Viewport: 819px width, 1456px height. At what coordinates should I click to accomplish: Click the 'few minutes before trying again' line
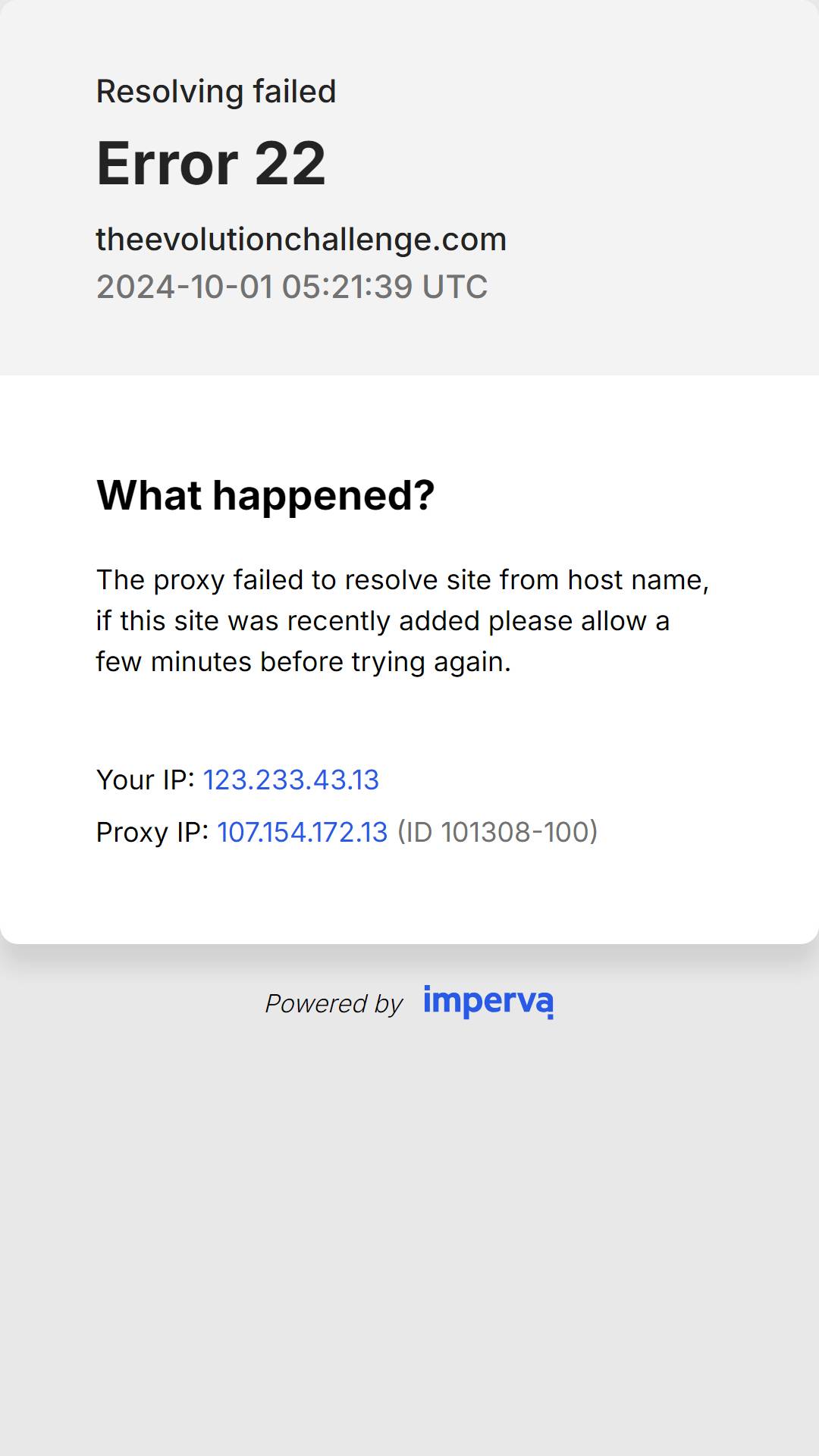pos(303,662)
